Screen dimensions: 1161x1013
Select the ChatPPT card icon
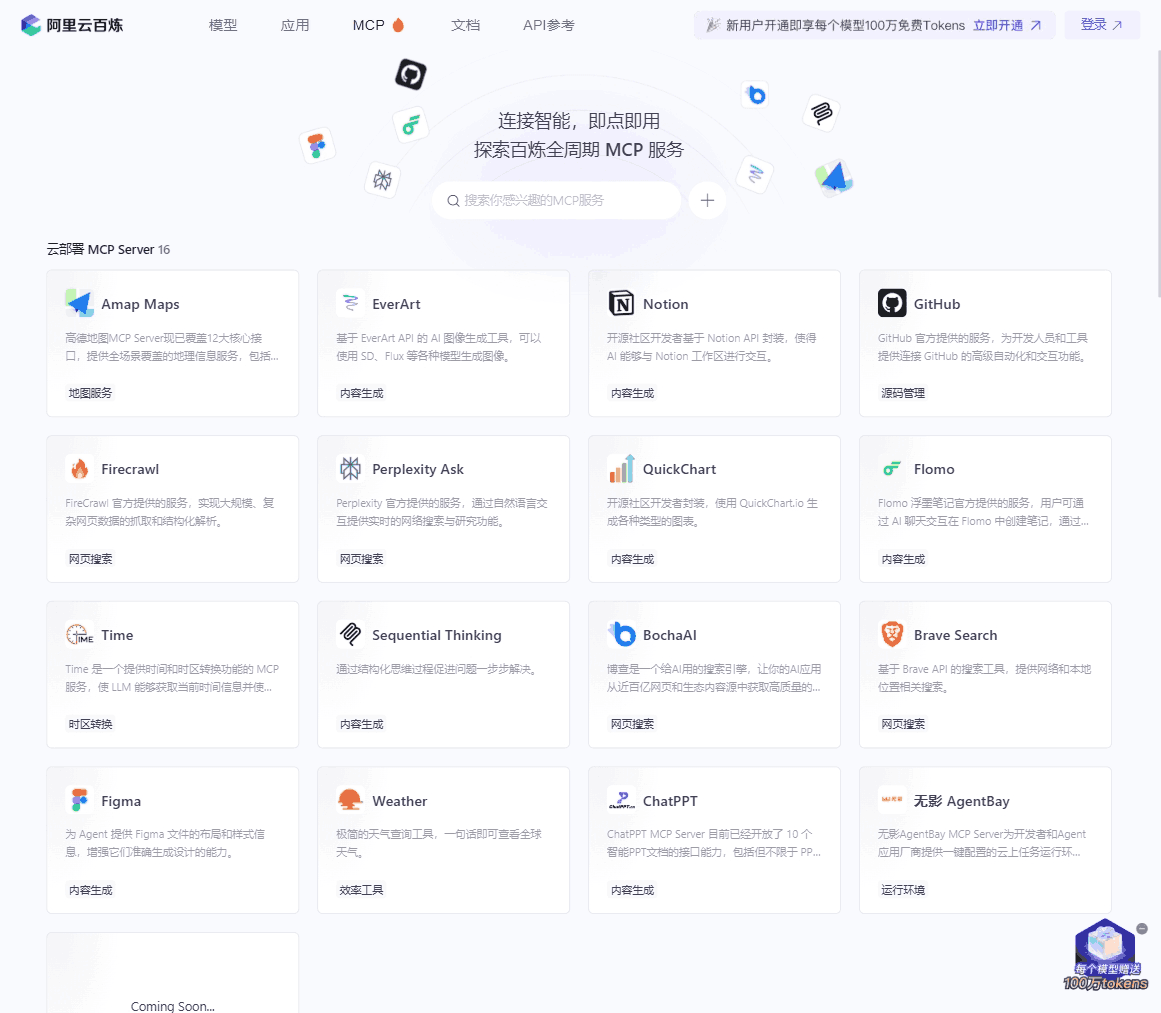621,800
